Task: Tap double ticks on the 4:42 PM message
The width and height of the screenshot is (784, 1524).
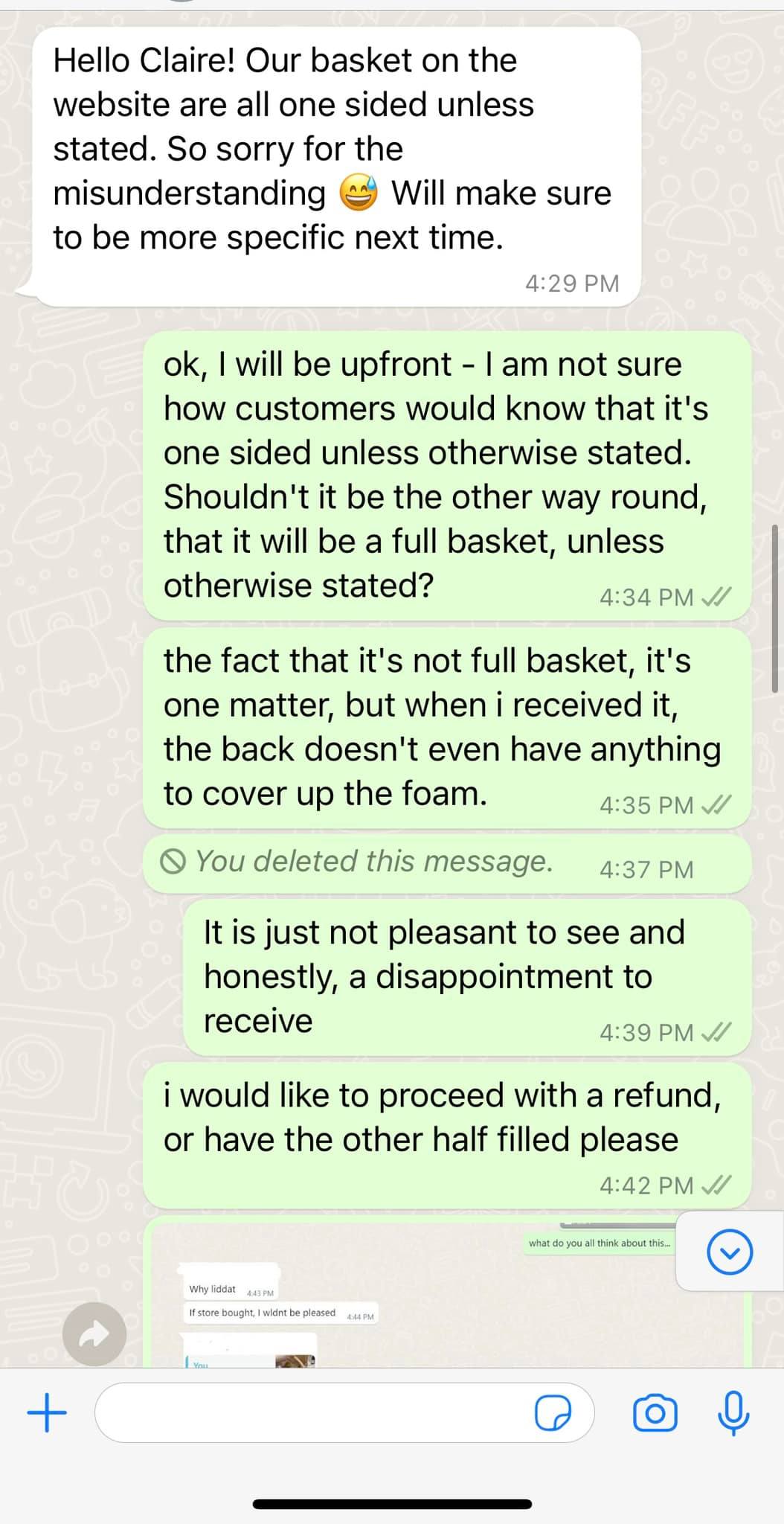Action: tap(717, 1185)
